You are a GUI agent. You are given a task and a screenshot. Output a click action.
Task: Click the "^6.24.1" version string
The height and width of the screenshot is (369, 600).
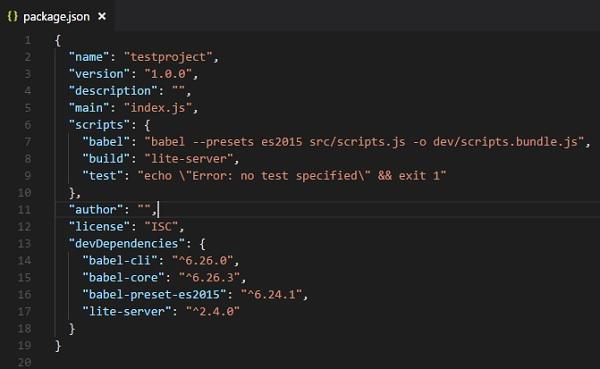click(271, 294)
